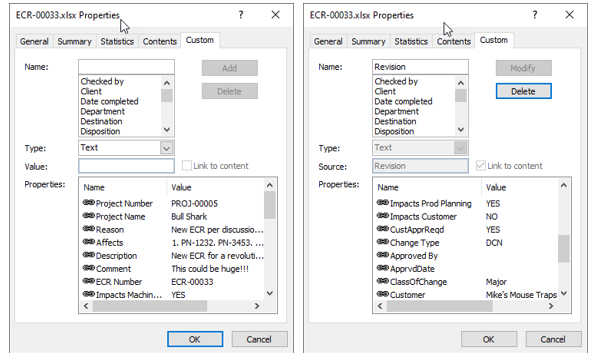This screenshot has height=363, width=593.
Task: Click link icon beside ClassOfChange property
Action: (383, 281)
